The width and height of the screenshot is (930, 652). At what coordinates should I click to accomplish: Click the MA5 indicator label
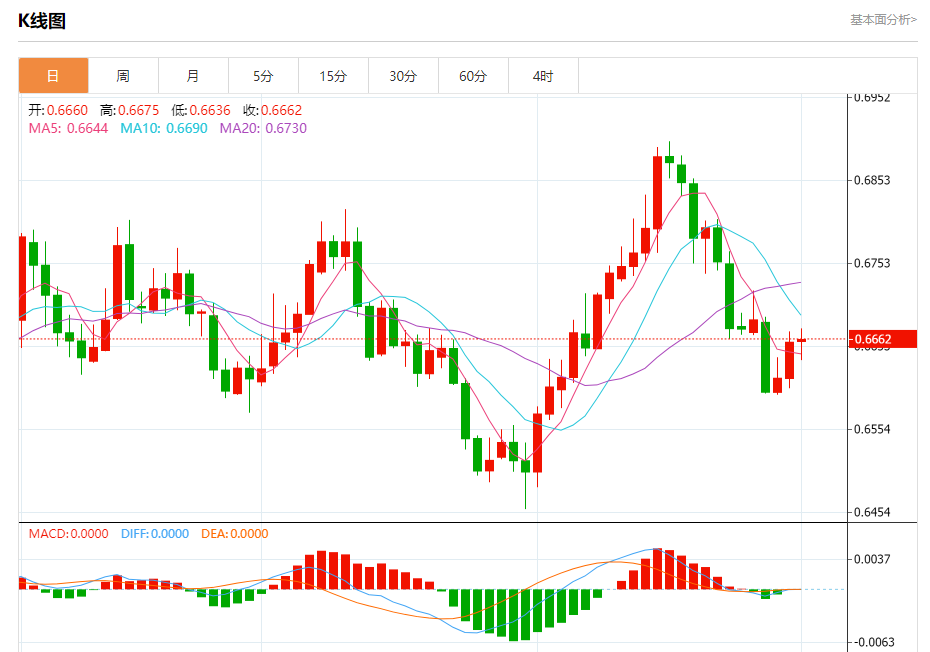(x=68, y=128)
